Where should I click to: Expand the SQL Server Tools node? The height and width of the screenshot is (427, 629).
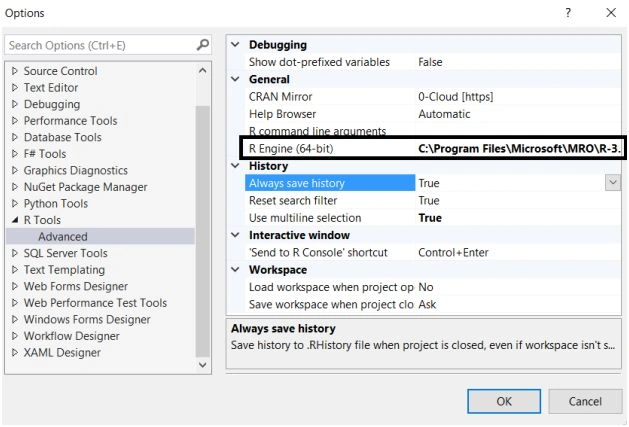[15, 253]
